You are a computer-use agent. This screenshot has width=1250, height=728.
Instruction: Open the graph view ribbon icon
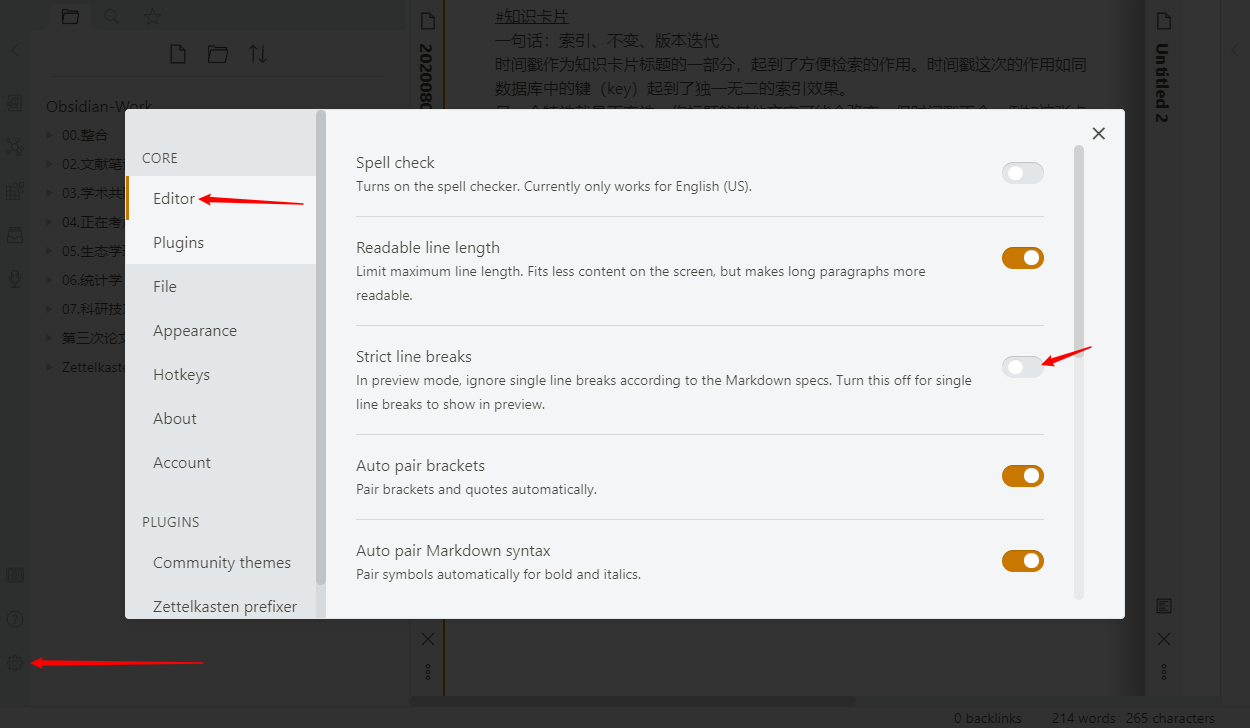(15, 146)
